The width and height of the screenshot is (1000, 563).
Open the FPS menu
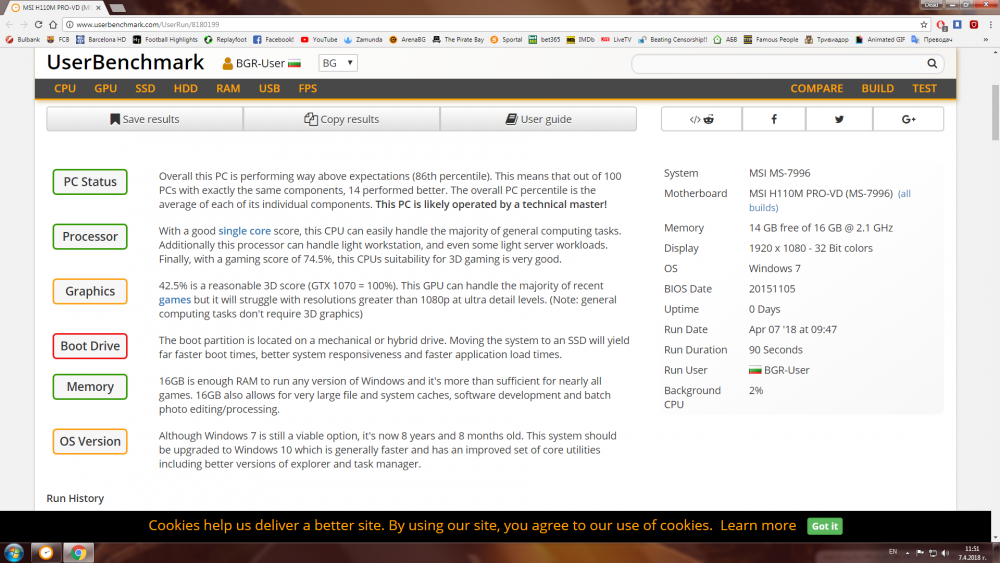pyautogui.click(x=307, y=89)
